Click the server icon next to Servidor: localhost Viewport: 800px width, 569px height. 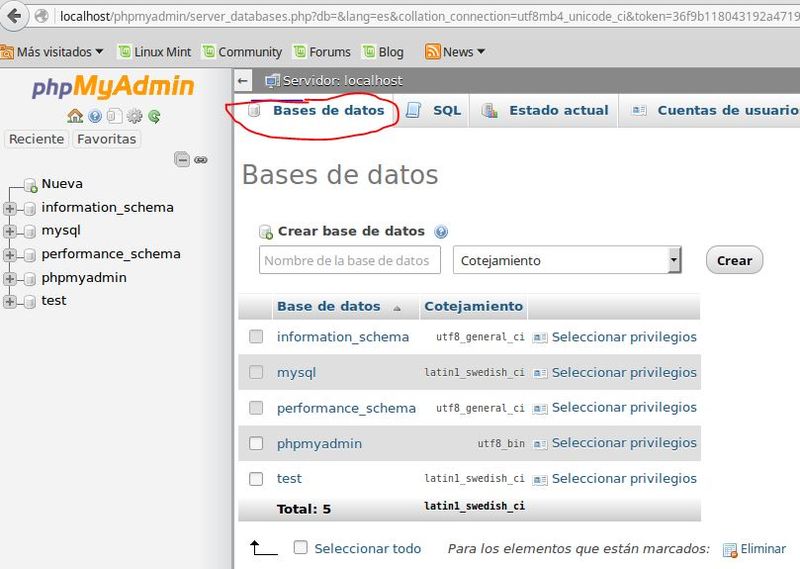click(x=272, y=81)
